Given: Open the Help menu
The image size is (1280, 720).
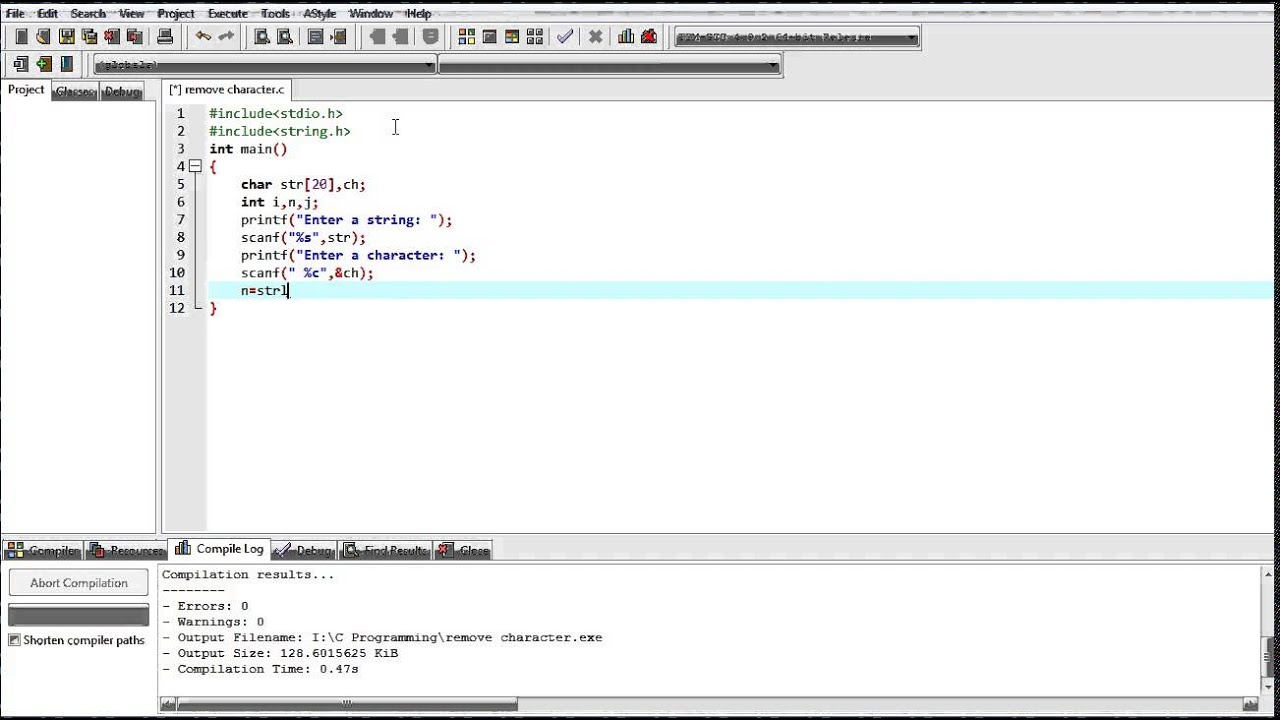Looking at the screenshot, I should coord(418,13).
